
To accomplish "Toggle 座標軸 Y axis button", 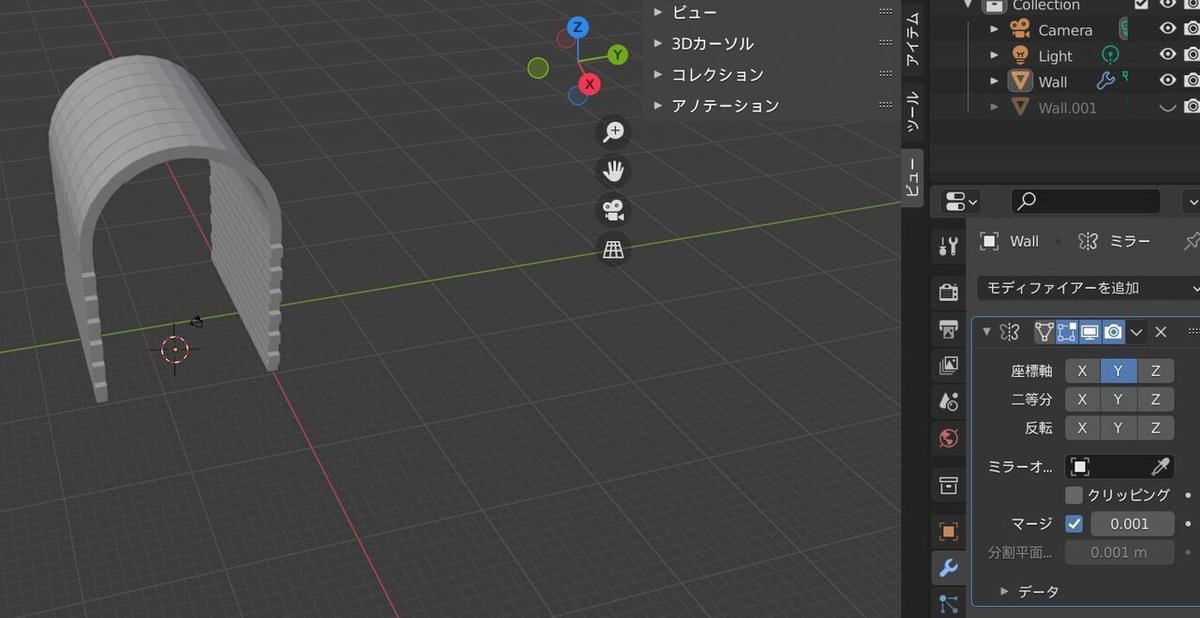I will 1118,371.
